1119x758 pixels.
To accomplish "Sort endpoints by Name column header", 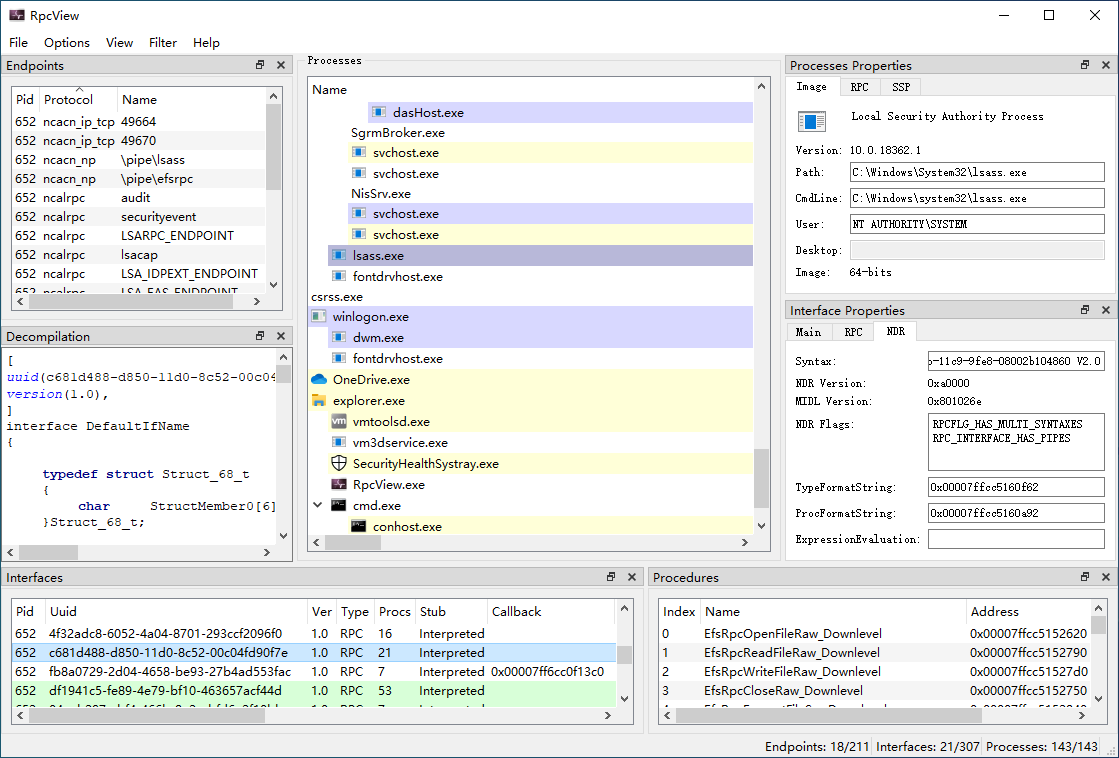I will [x=191, y=99].
